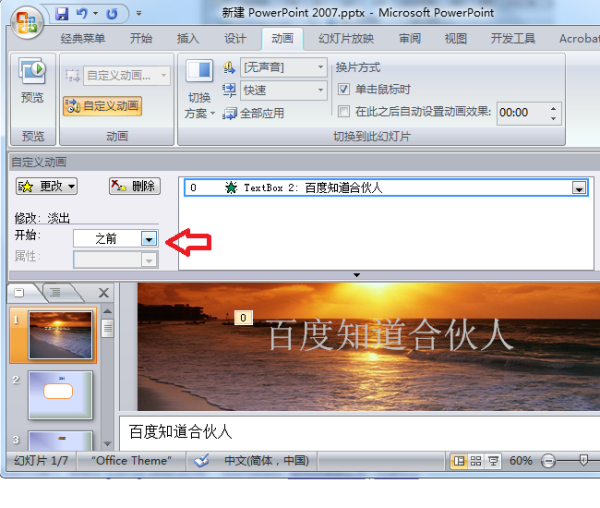
Task: Open the disabled 自定义动画 combo box
Action: pos(126,75)
